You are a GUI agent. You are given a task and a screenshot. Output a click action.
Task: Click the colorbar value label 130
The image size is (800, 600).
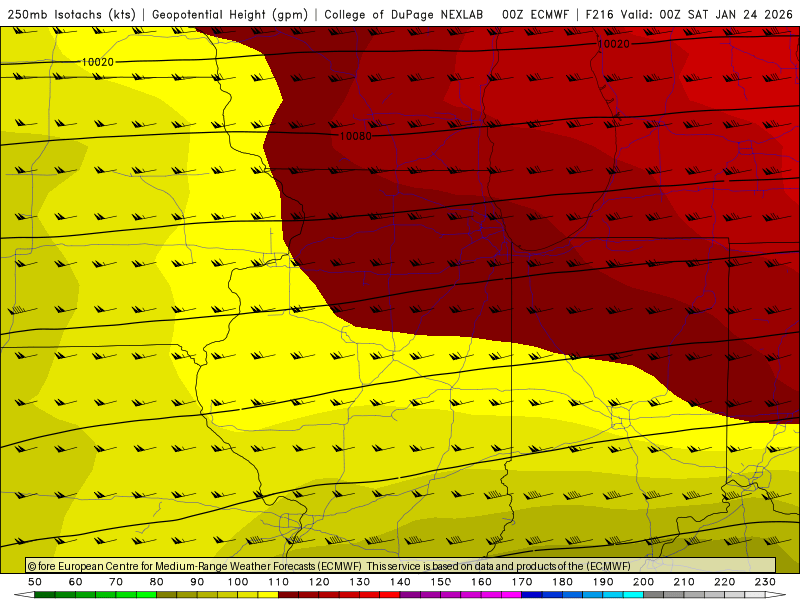pyautogui.click(x=359, y=582)
